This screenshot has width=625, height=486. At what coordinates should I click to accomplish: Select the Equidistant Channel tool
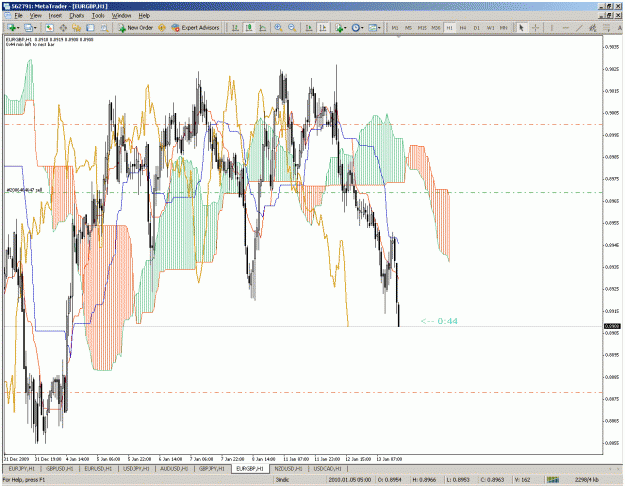[593, 28]
